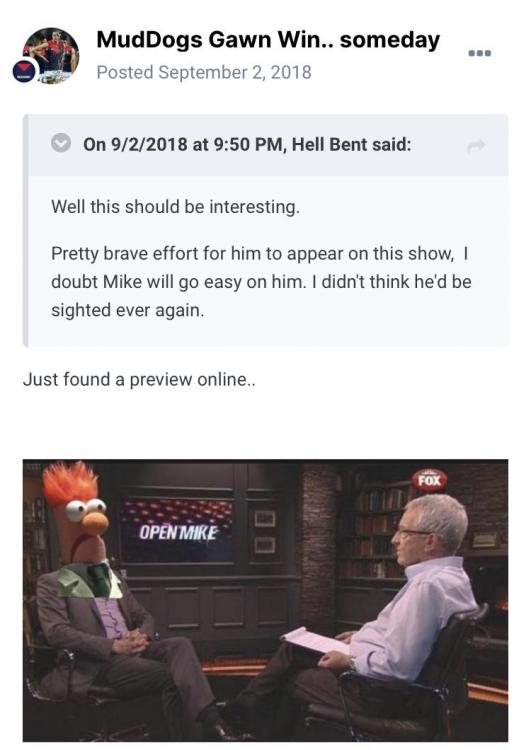Click the notes paper on interviewer's lap
The image size is (531, 750).
[315, 640]
